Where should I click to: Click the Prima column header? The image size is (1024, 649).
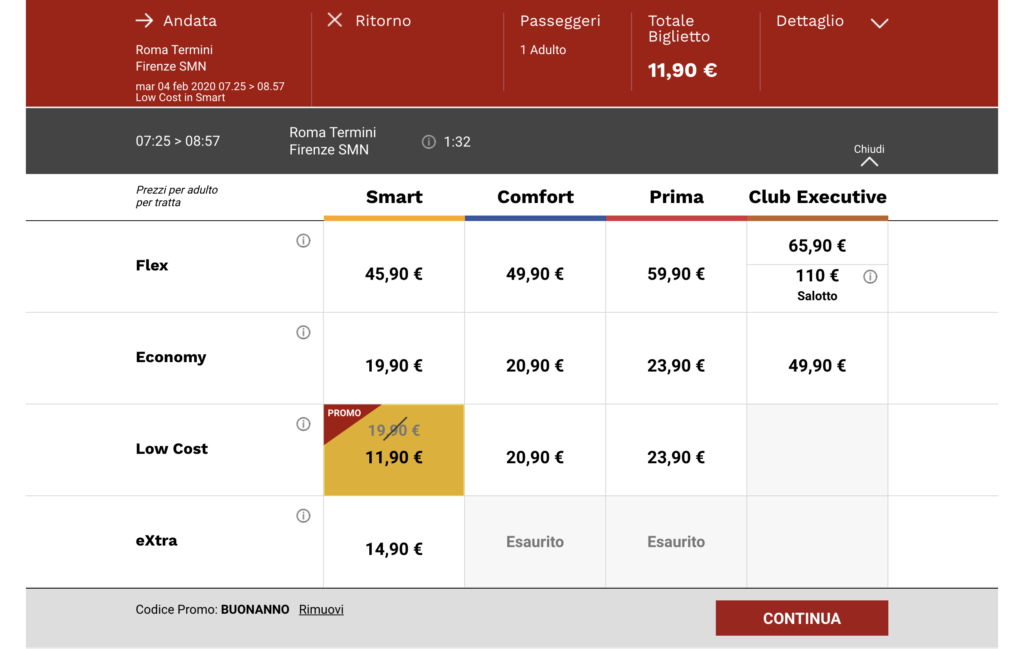pyautogui.click(x=676, y=197)
